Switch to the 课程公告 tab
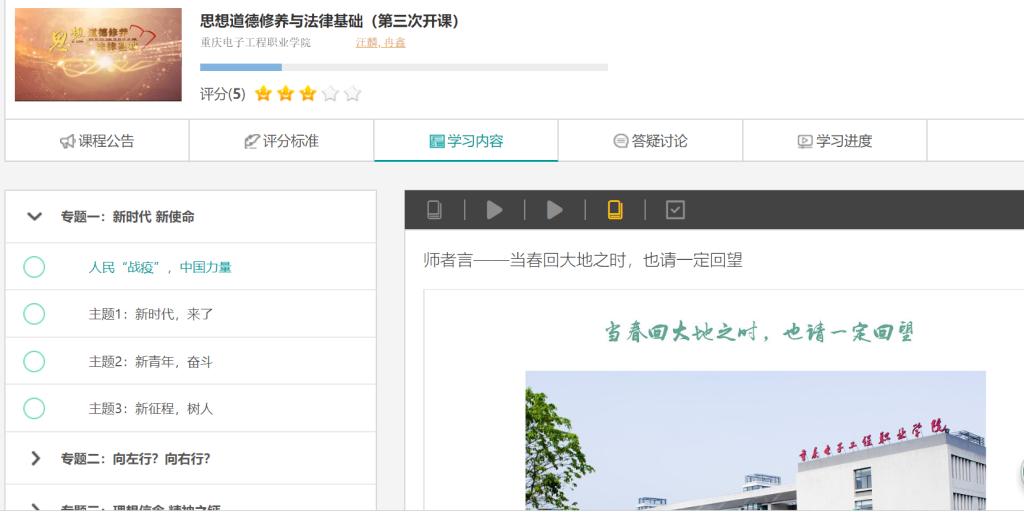This screenshot has width=1024, height=512. [97, 141]
